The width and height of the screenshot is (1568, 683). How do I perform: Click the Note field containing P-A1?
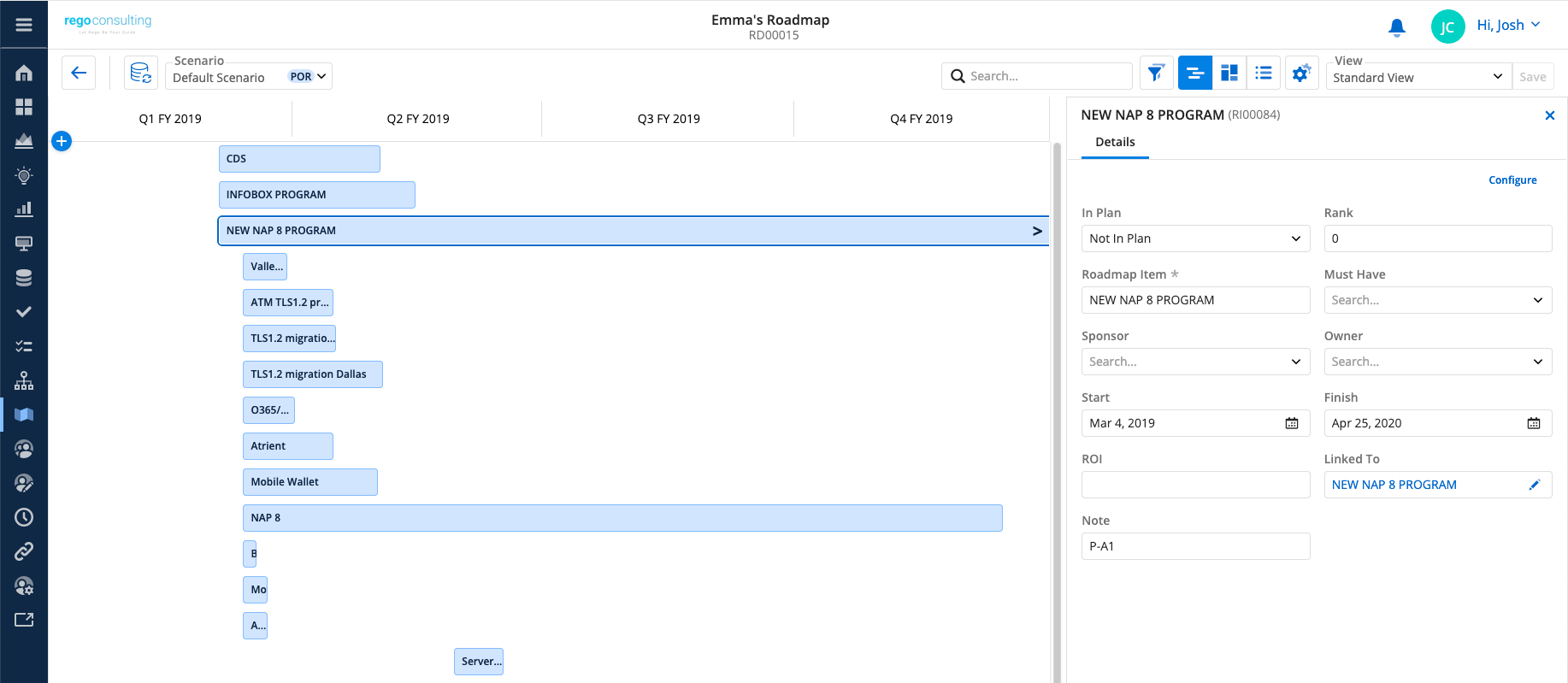1195,546
